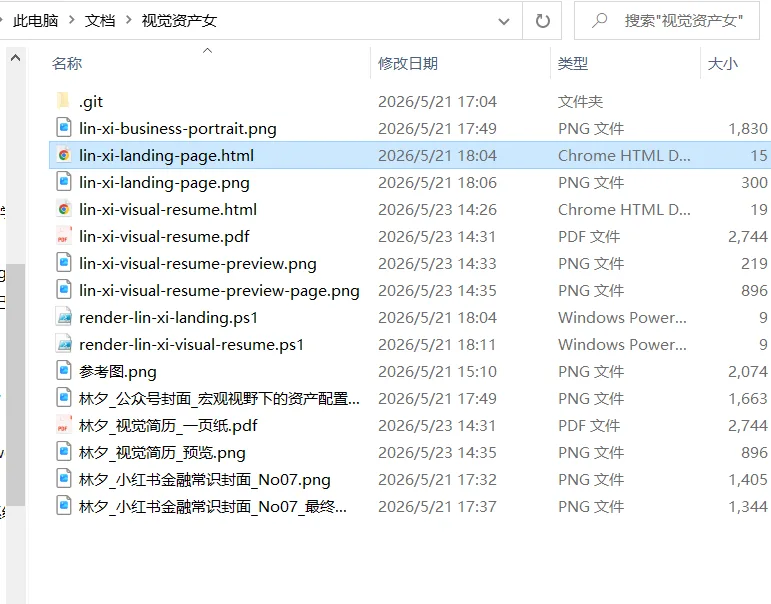The width and height of the screenshot is (771, 604).
Task: Select the file name lin-xi-landing-page.html
Action: (x=166, y=155)
